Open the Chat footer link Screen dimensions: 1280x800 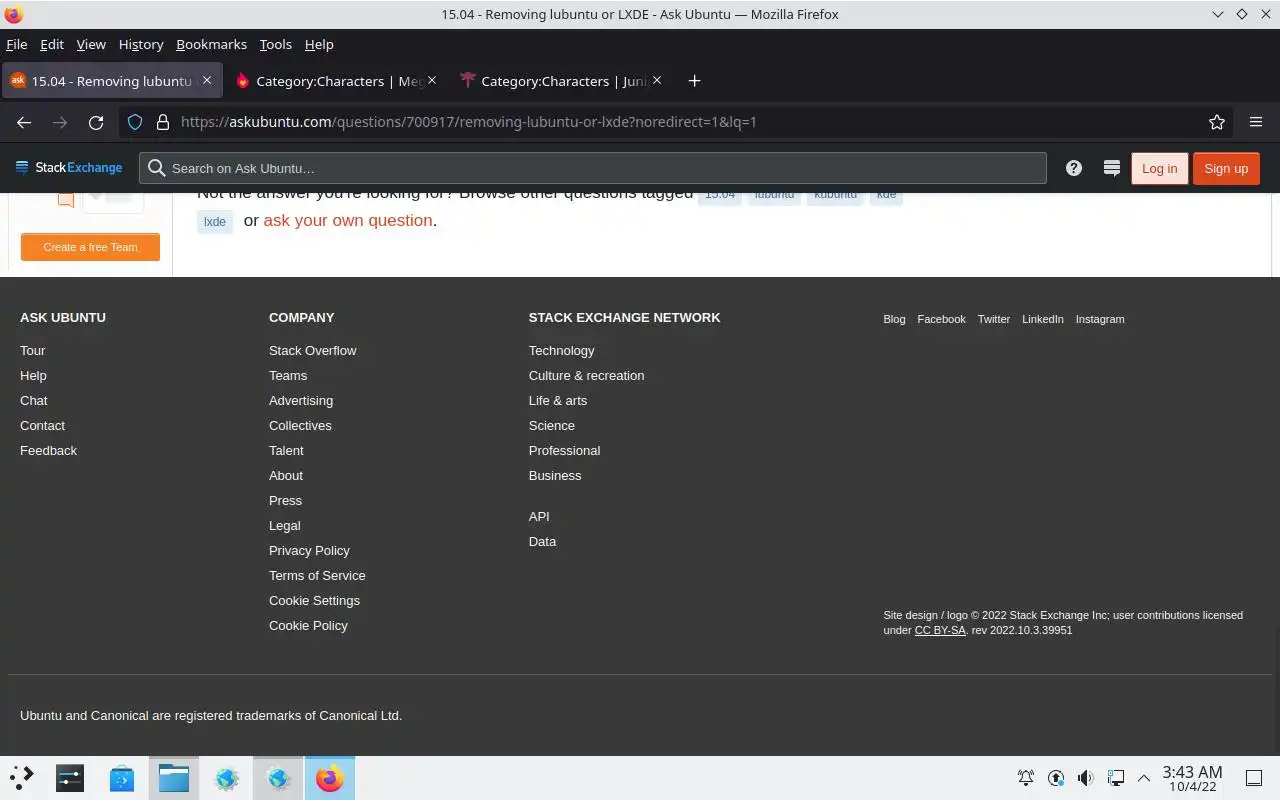[33, 400]
